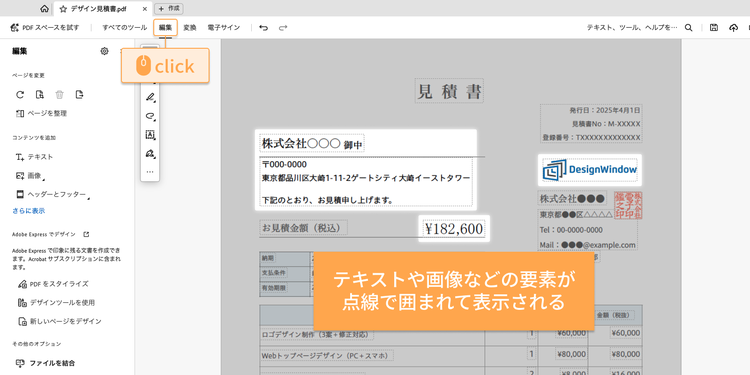Click 新しいページをデザイン
Image resolution: width=750 pixels, height=375 pixels.
[59, 321]
